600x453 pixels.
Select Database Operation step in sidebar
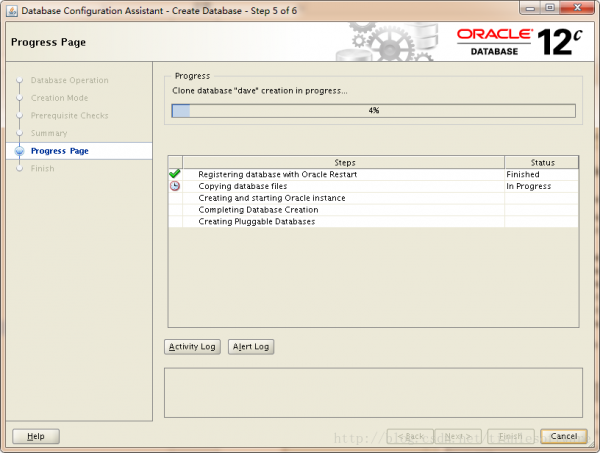(x=70, y=80)
